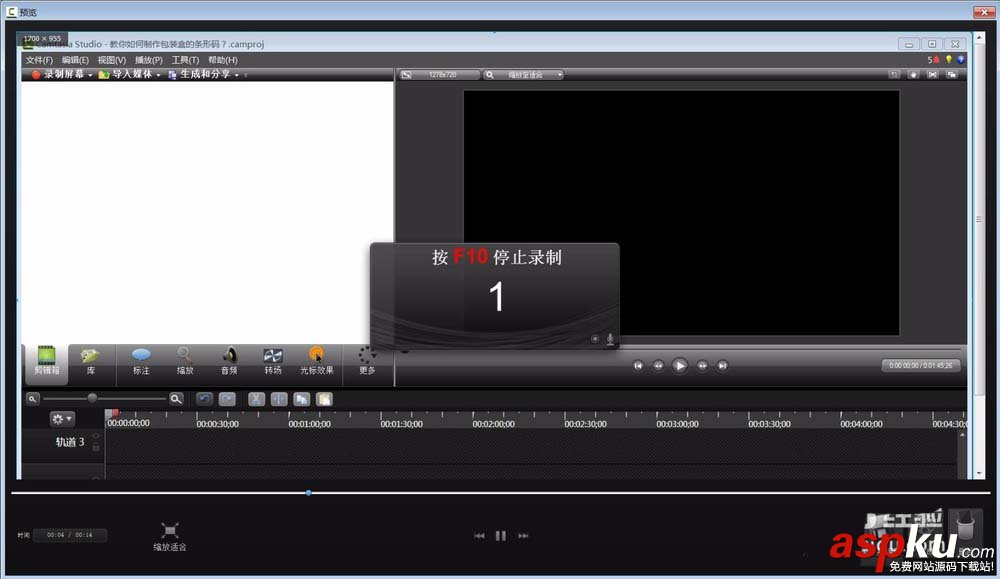Image resolution: width=1000 pixels, height=579 pixels.
Task: Click the yellow lightbulb tips icon
Action: (949, 60)
